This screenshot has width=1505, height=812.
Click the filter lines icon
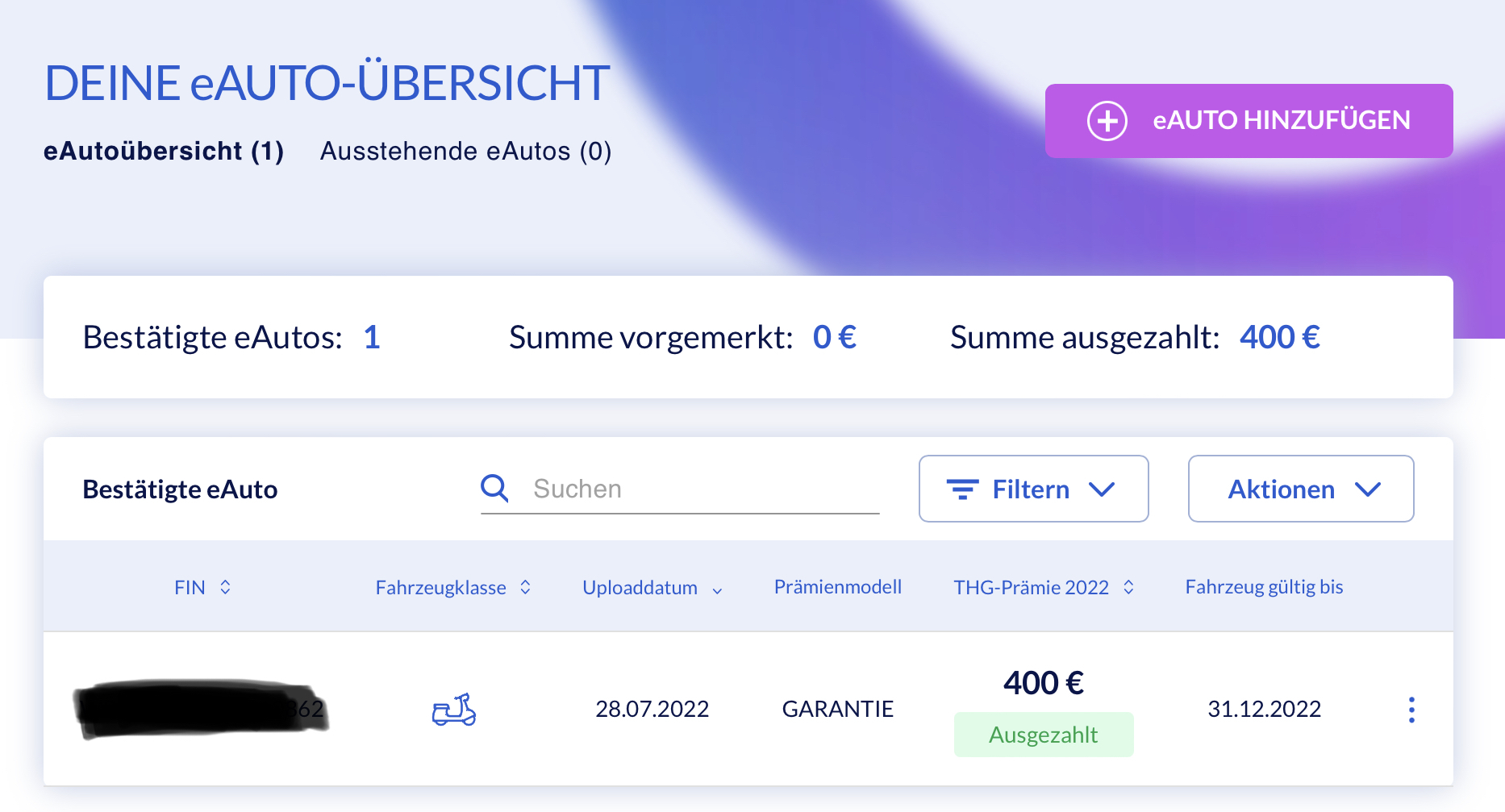[x=962, y=489]
